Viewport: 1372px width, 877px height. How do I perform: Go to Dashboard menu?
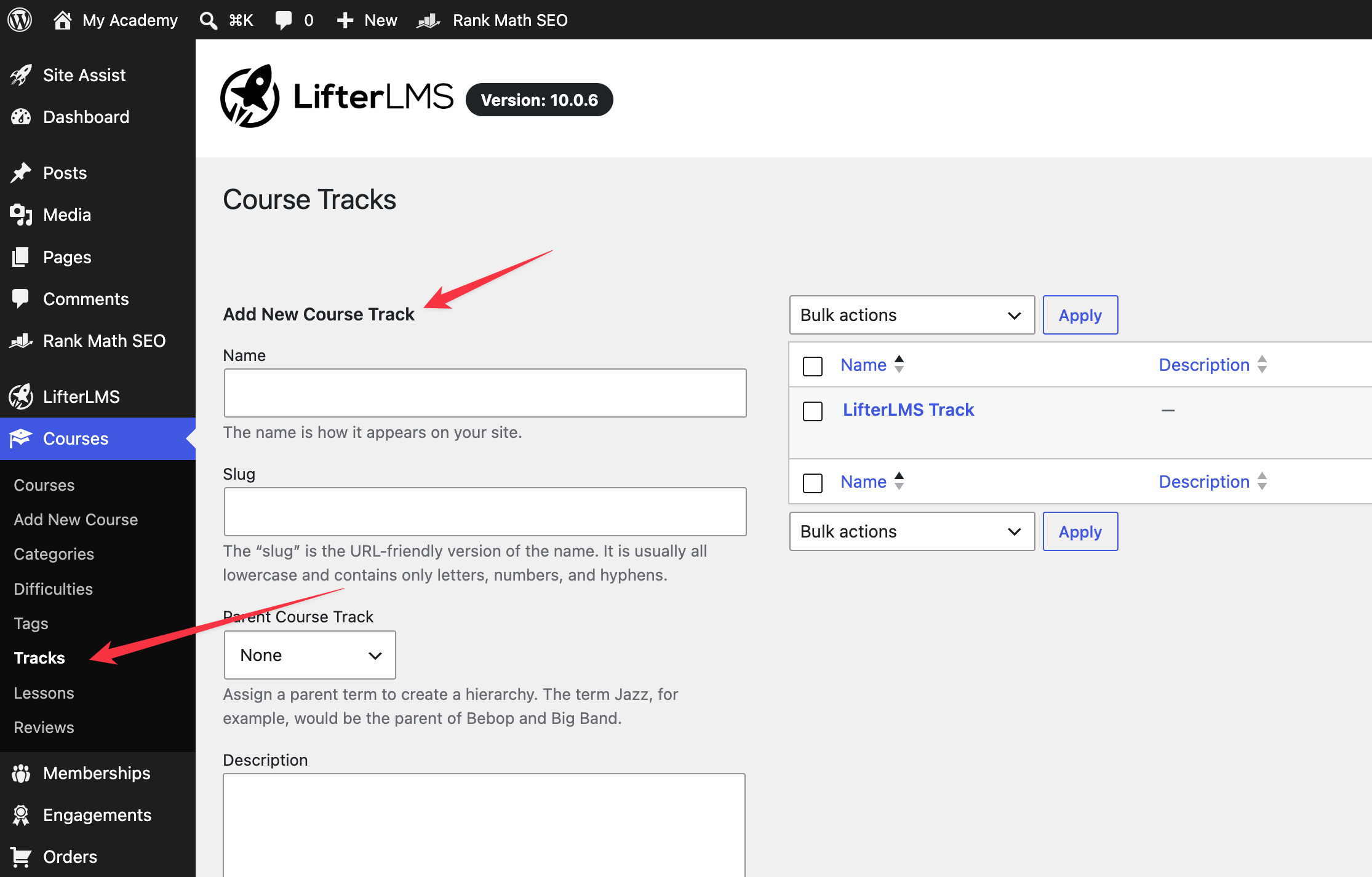click(98, 117)
